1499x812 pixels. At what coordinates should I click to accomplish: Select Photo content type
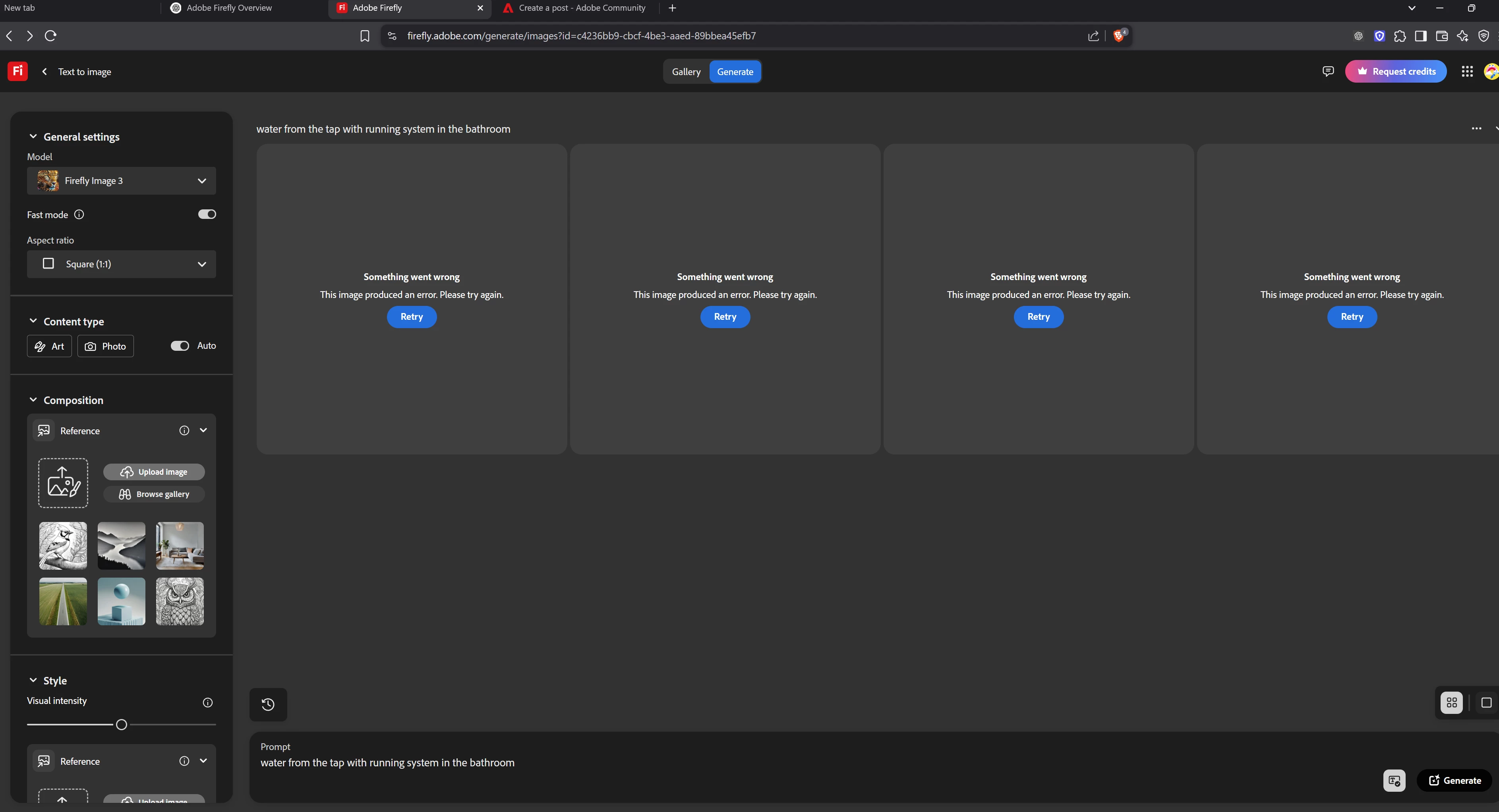coord(105,346)
